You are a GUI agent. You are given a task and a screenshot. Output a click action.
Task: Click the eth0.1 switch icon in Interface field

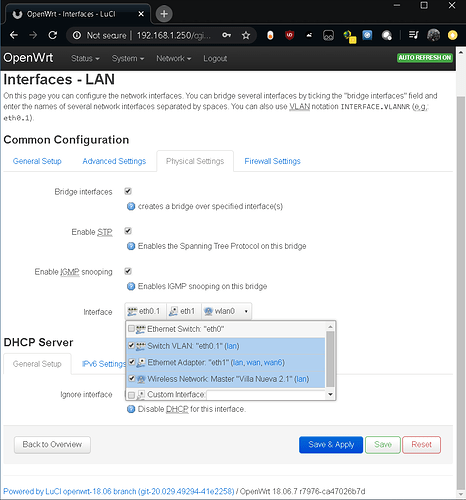point(132,311)
